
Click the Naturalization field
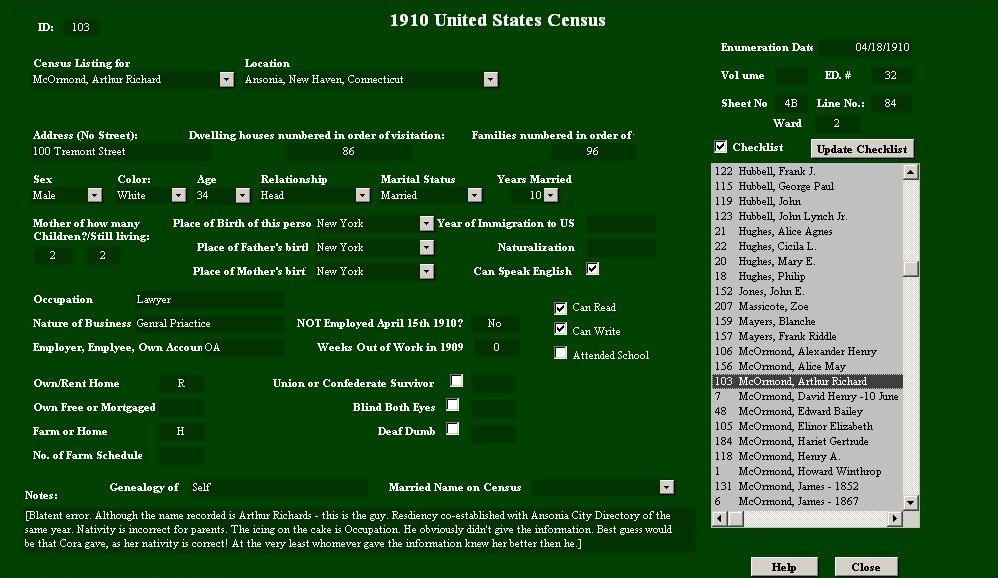(621, 248)
